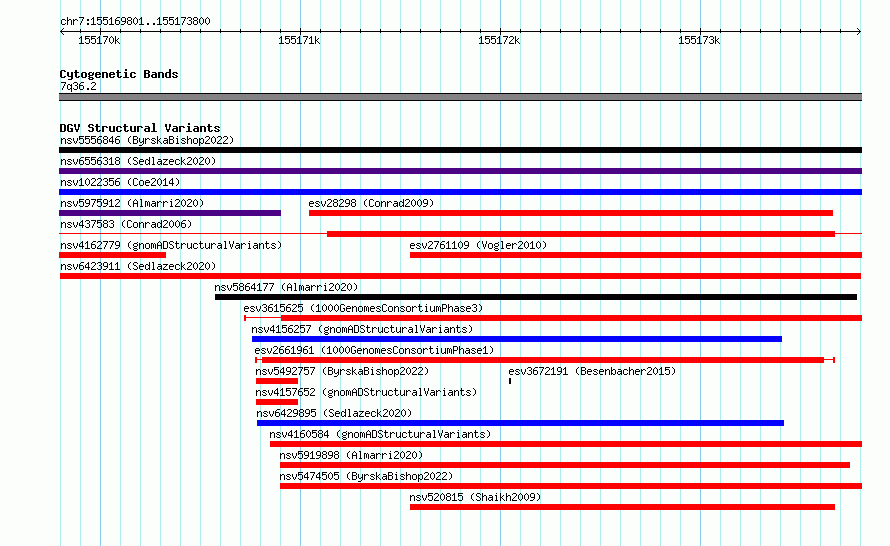Click the tiny esv3672191 variant marker

[510, 381]
